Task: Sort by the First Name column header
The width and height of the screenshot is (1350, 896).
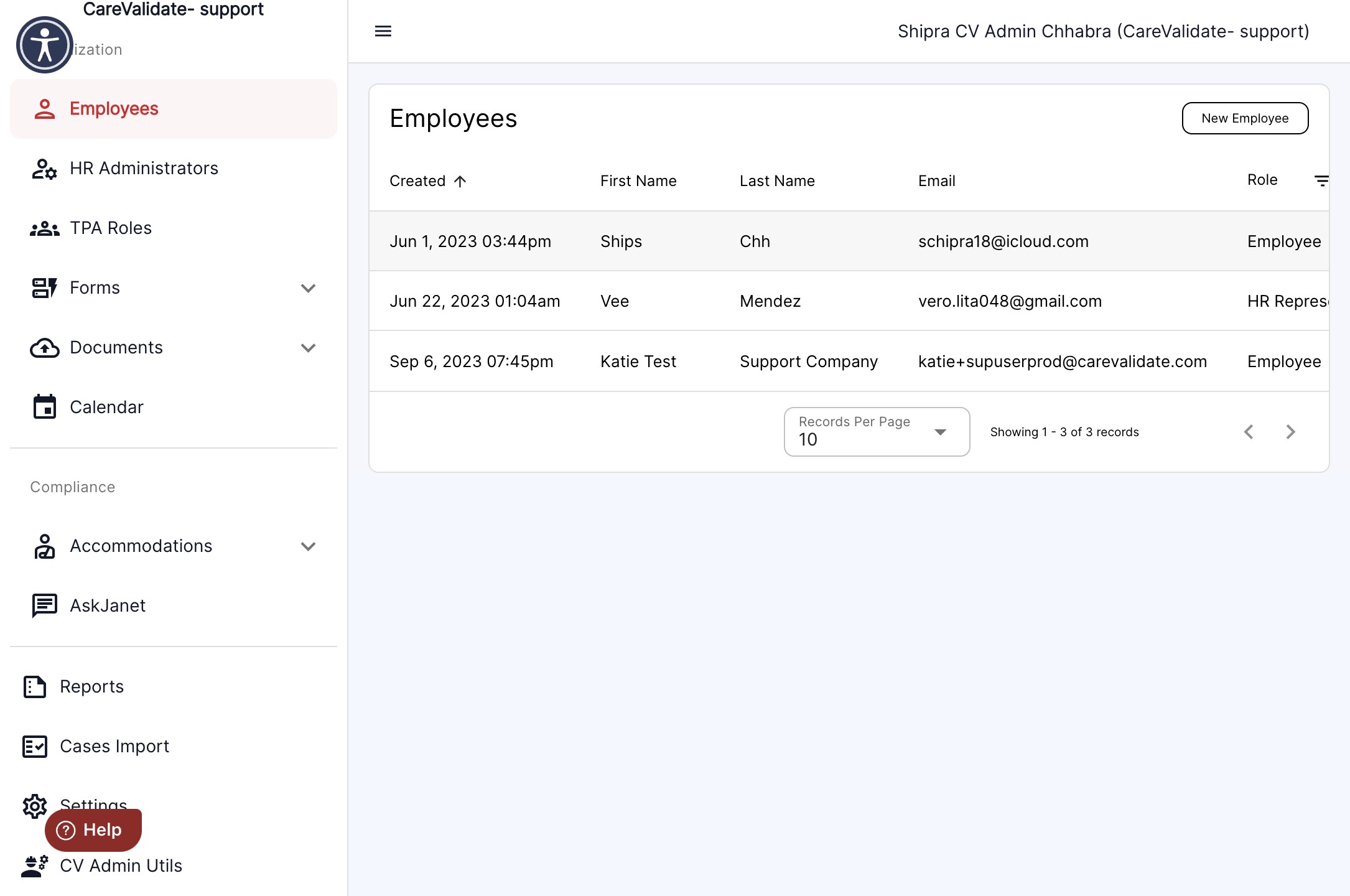Action: (638, 181)
